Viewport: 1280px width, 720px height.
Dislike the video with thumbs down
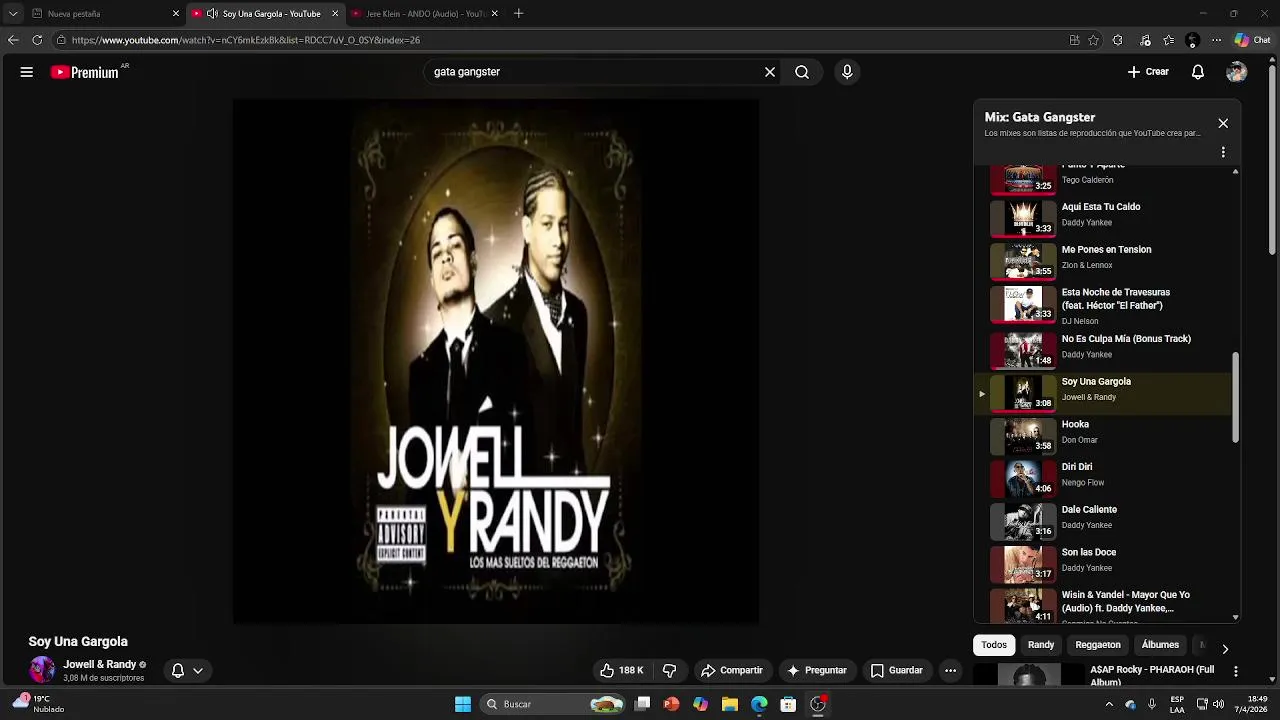pos(670,670)
